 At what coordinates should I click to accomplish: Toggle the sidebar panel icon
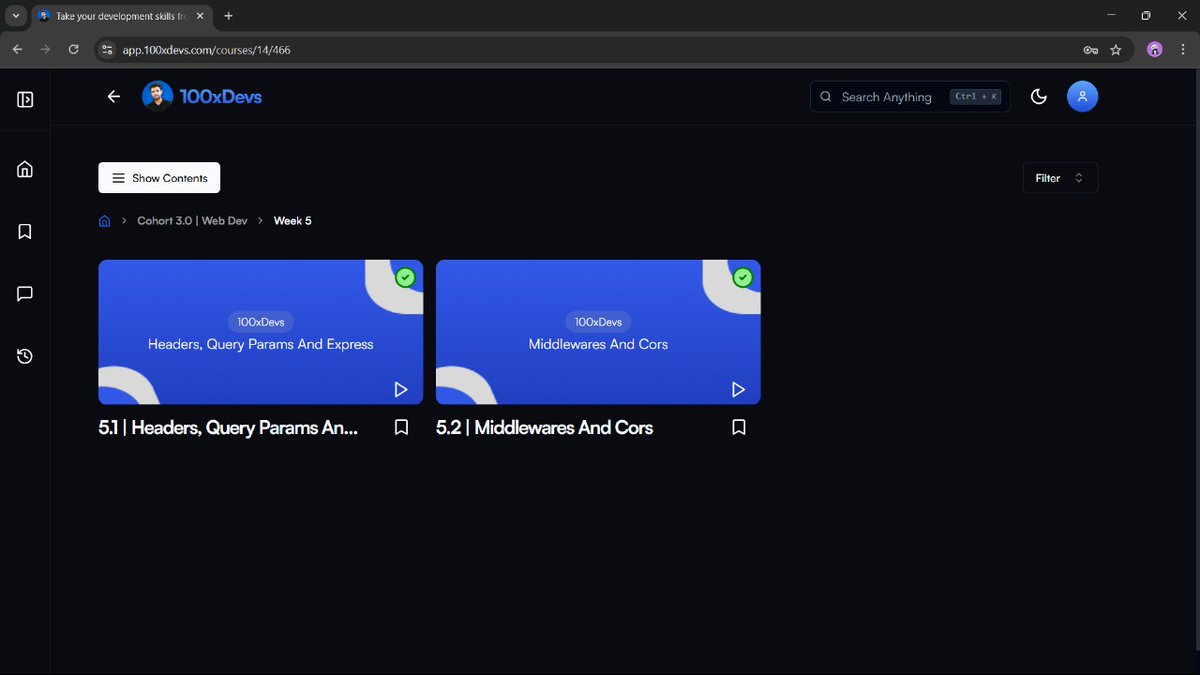point(25,99)
